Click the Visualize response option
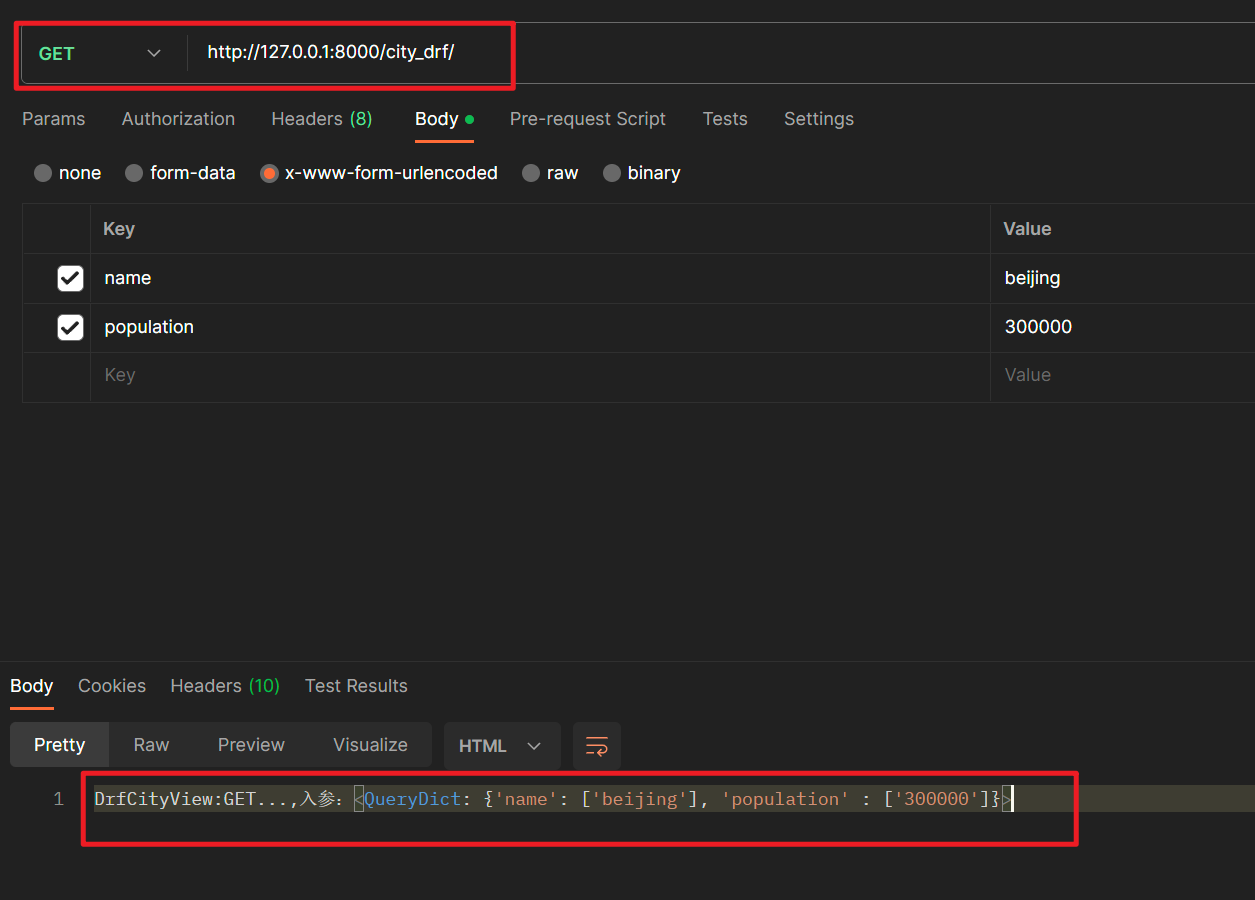This screenshot has height=900, width=1255. coord(370,744)
